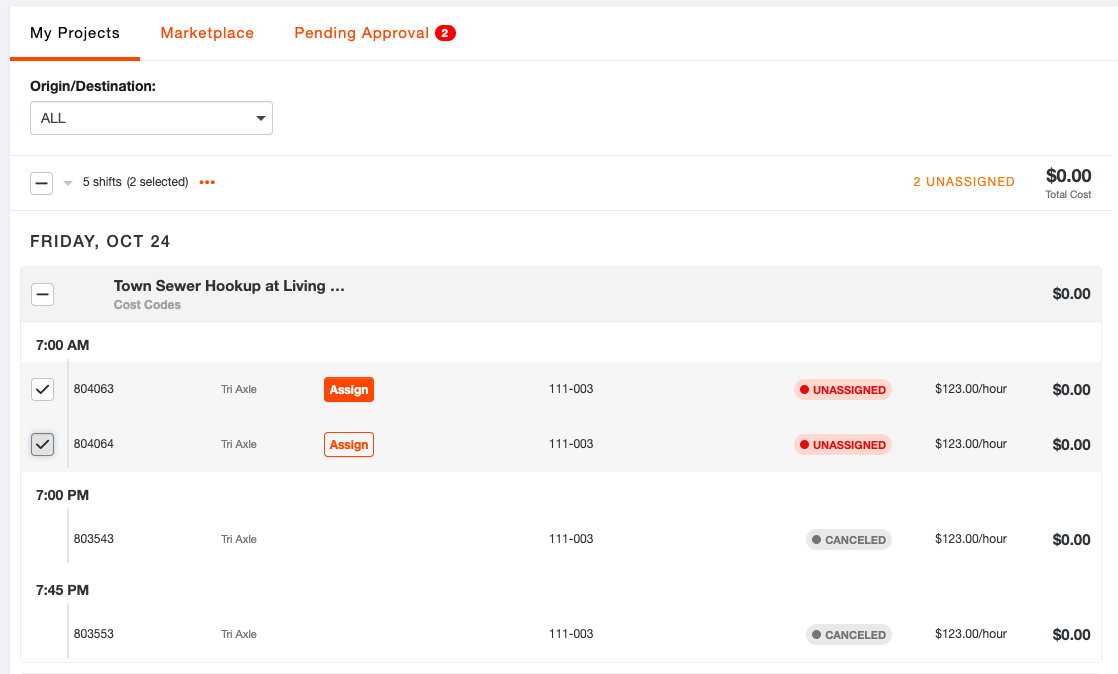Click the 2 UNASSIGNED link

tap(963, 181)
